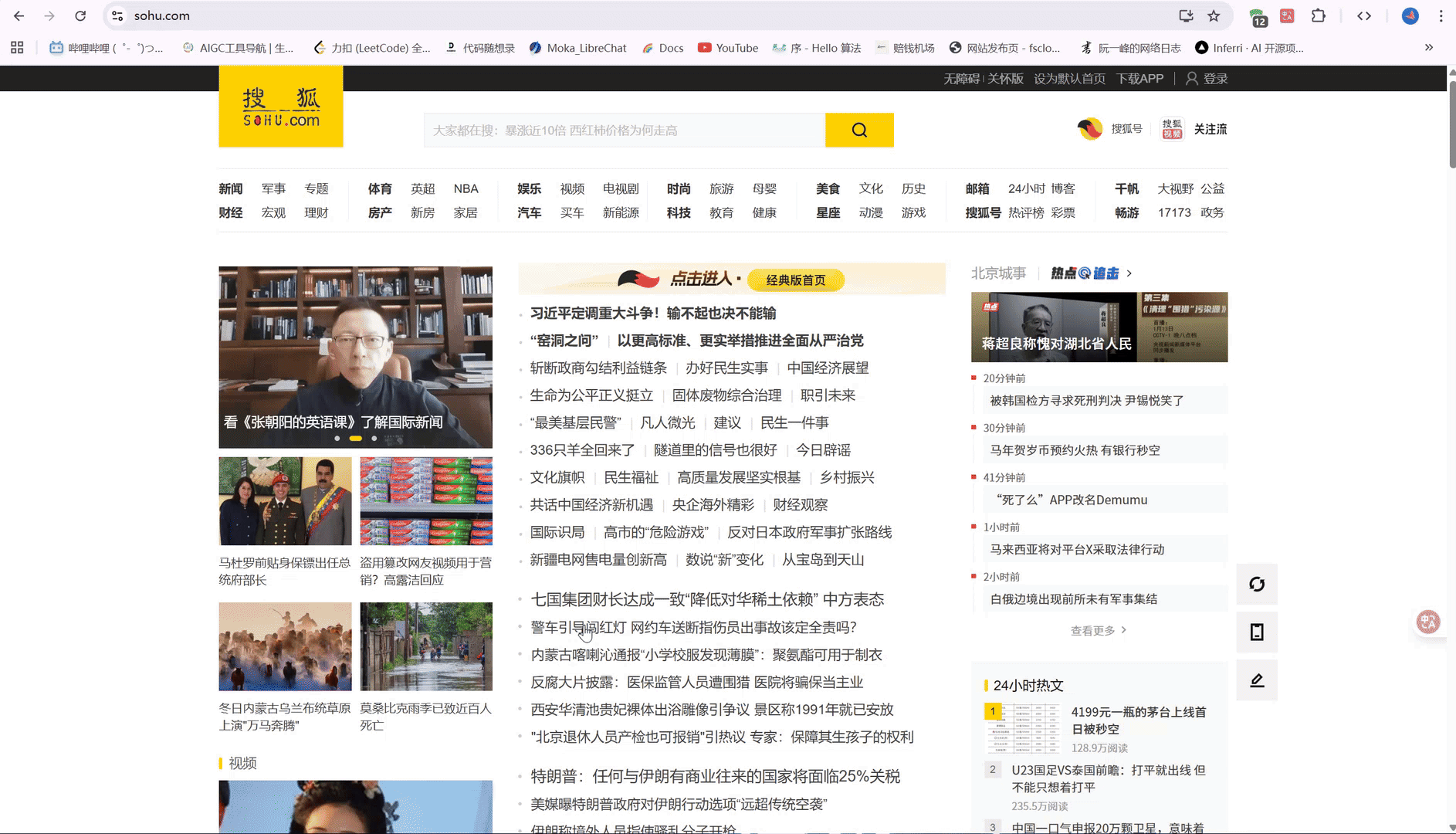Reload the sohu.com page
Image resolution: width=1456 pixels, height=834 pixels.
80,15
